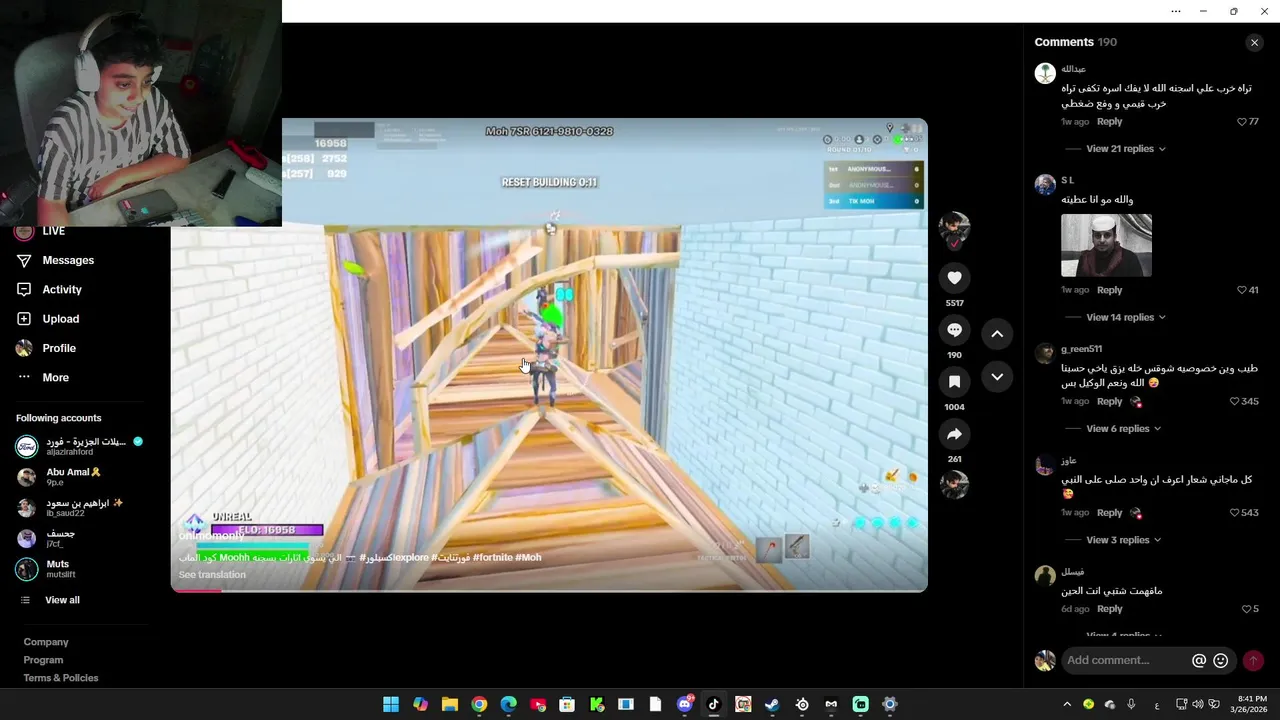
Task: Open Profile in the sidebar
Action: (x=59, y=348)
